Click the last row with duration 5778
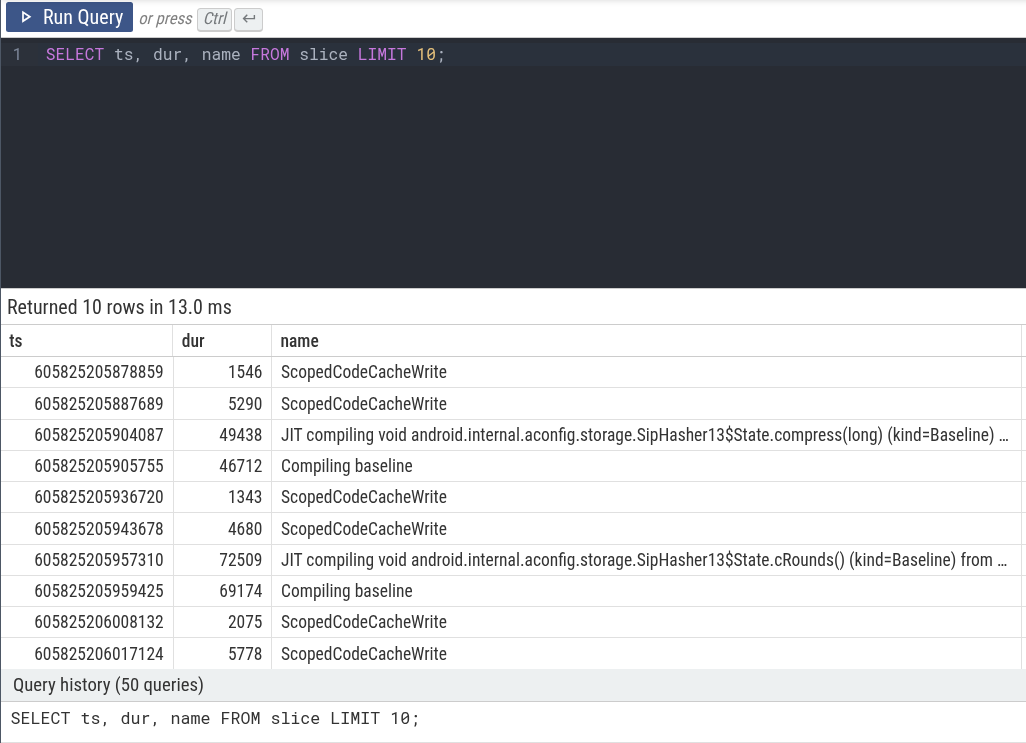 click(244, 654)
